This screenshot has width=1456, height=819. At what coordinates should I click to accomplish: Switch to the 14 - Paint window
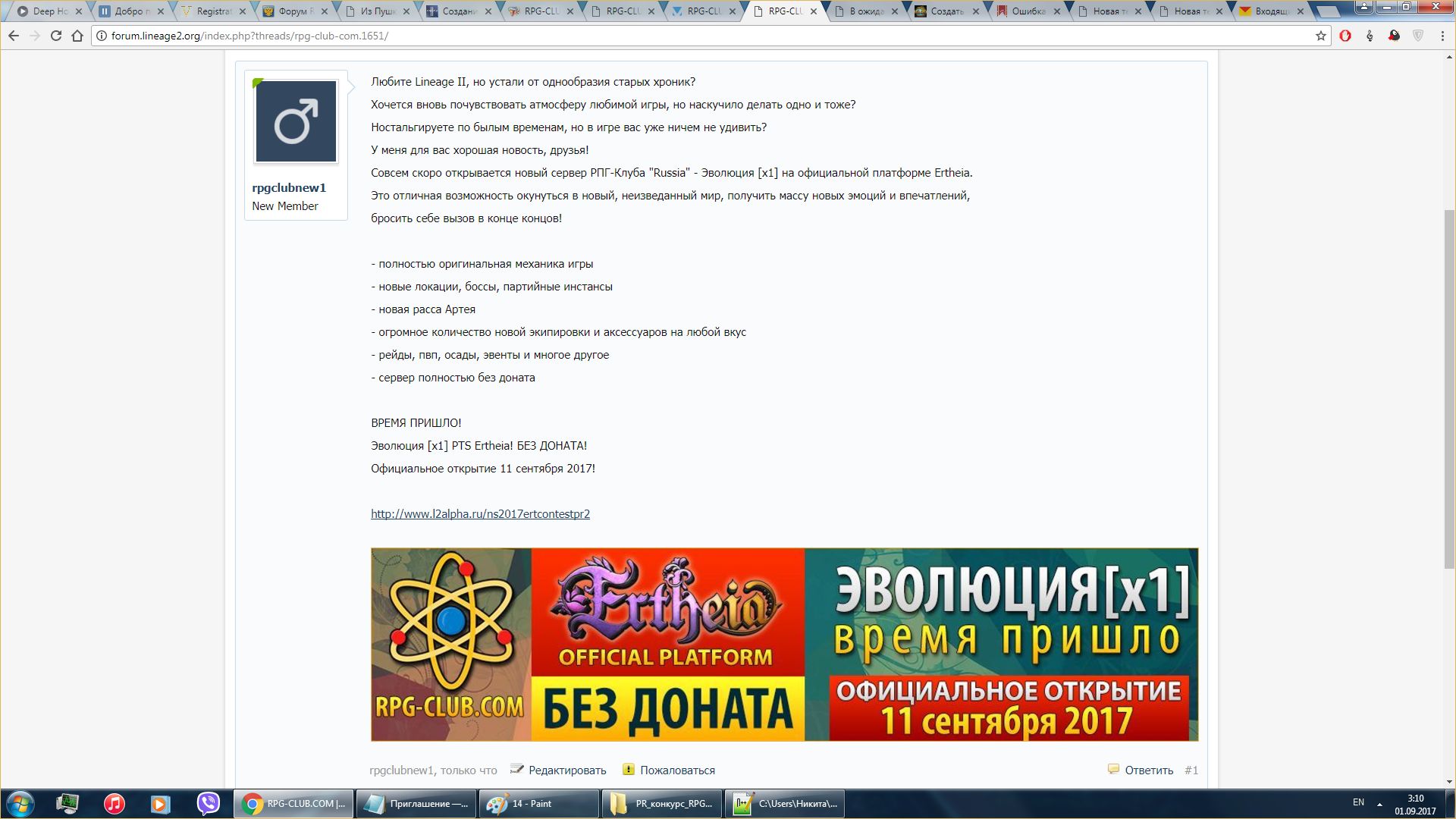pos(539,804)
